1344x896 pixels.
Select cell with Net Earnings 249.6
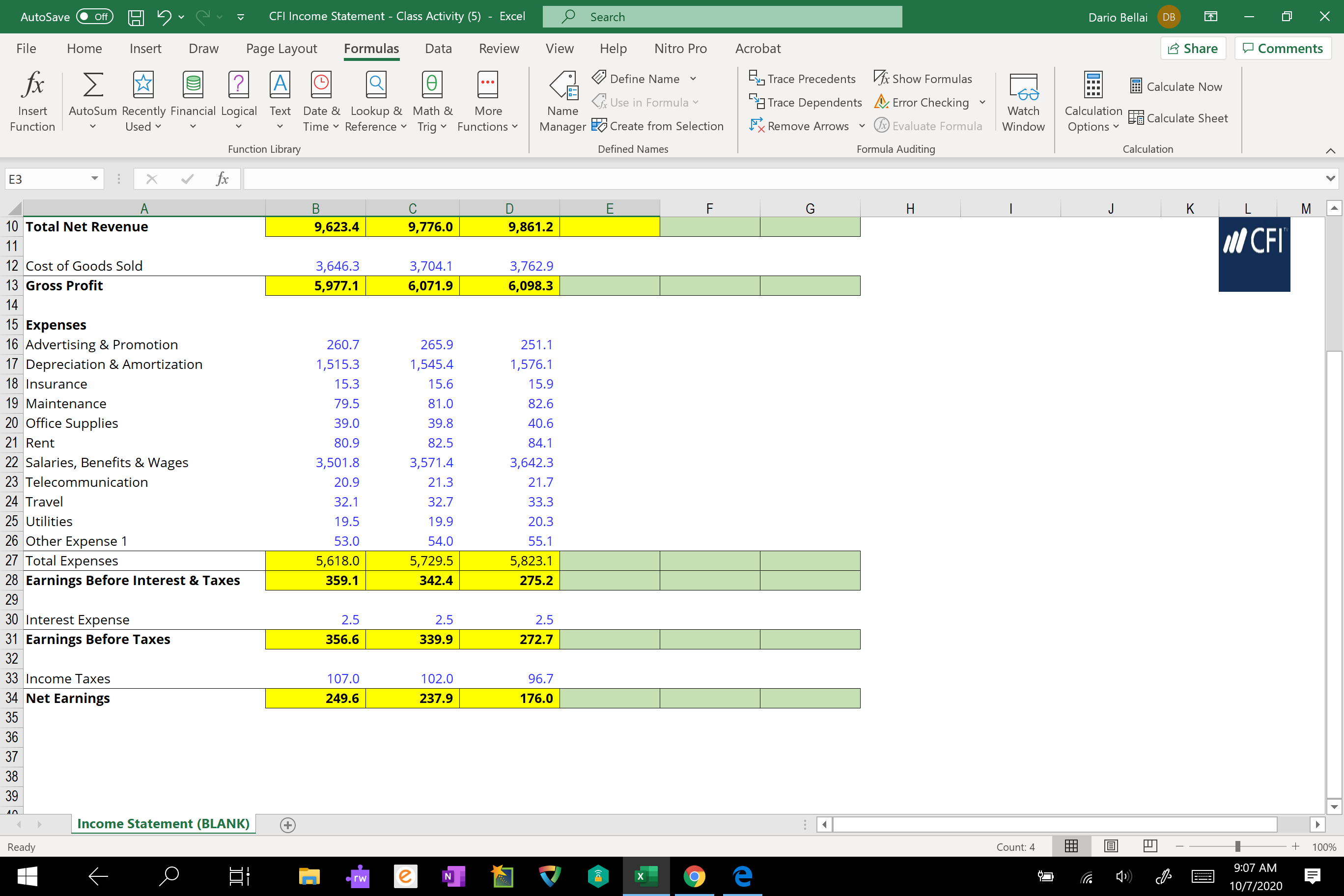tap(315, 699)
